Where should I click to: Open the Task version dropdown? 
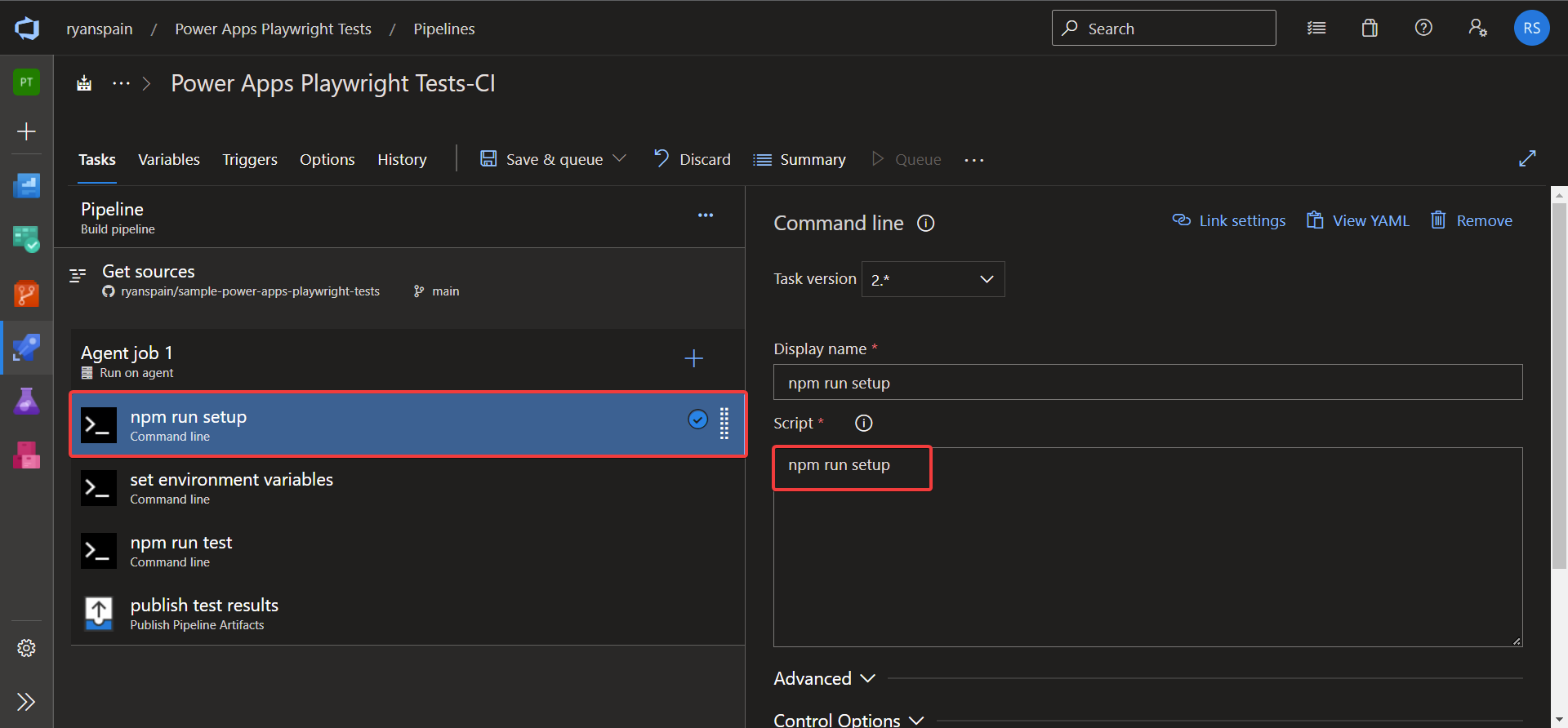coord(933,279)
